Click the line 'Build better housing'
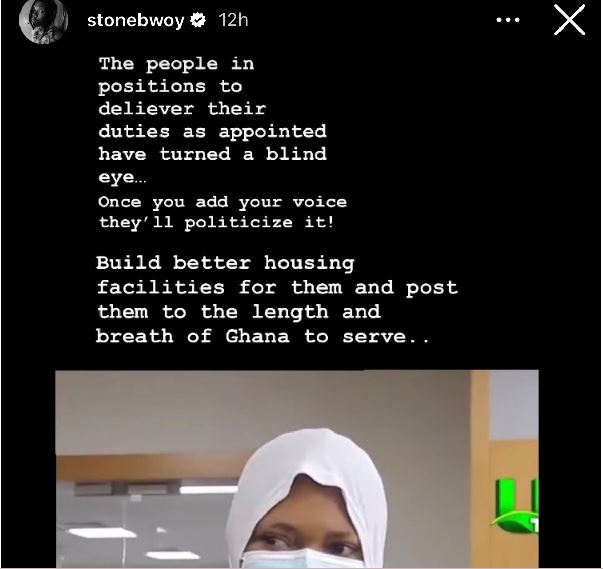Screen dimensions: 603x569 pos(225,264)
